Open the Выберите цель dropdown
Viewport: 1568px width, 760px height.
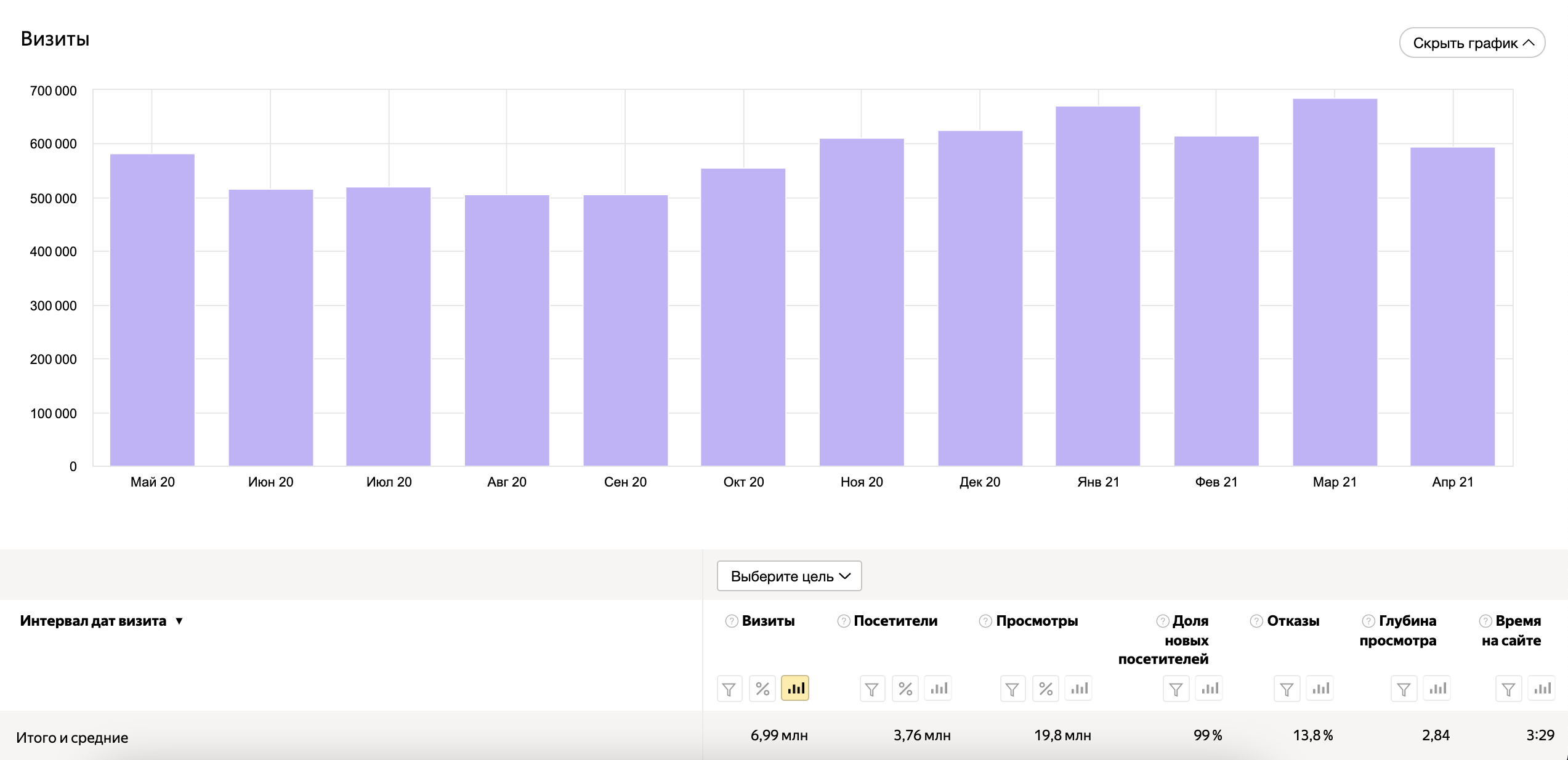click(x=789, y=576)
